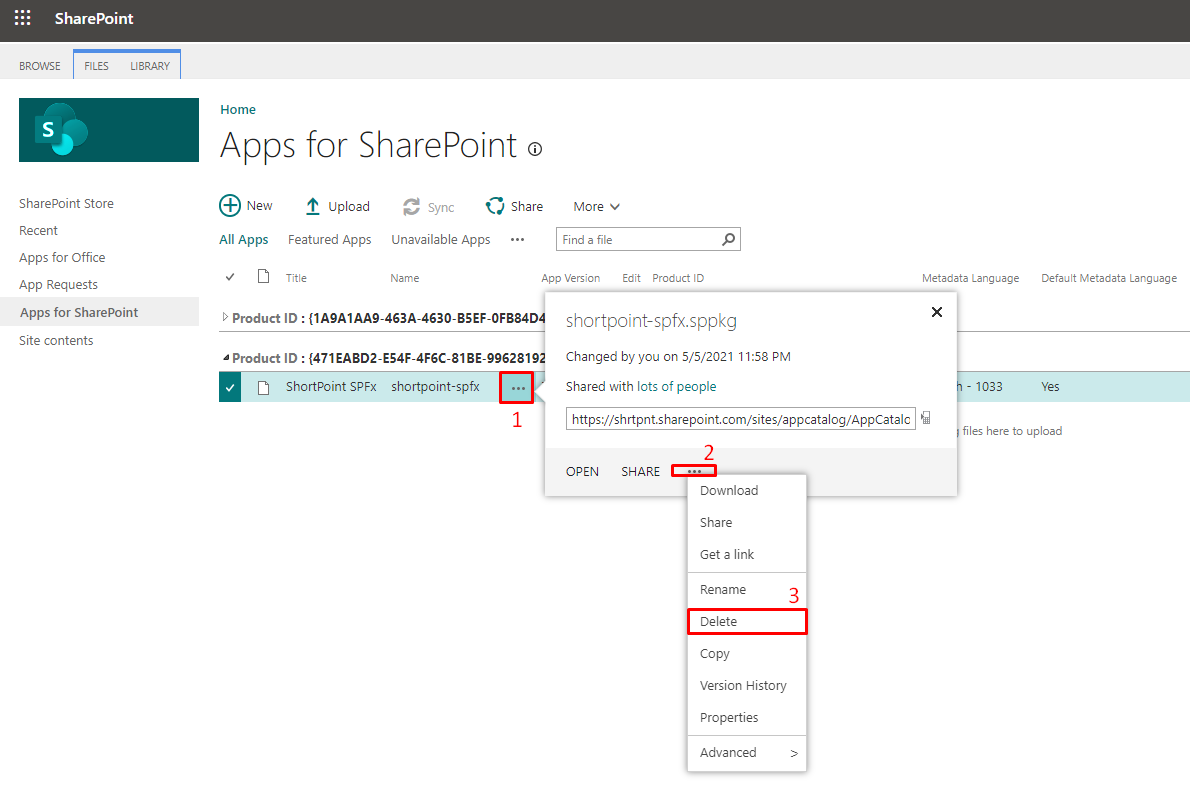Click the copy-link icon beside URL field
Viewport: 1190px width, 802px height.
[926, 417]
